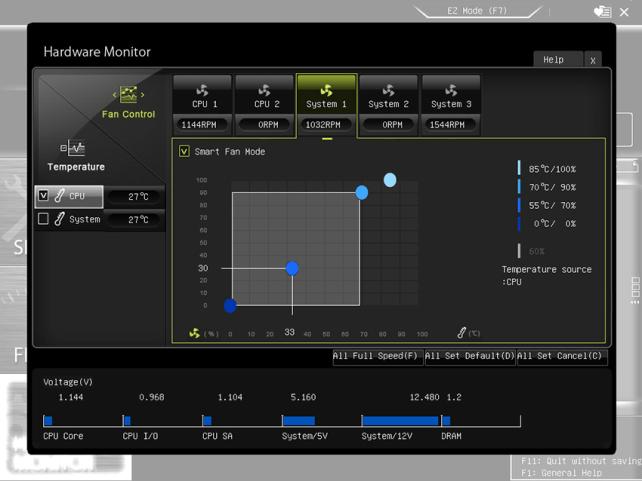Open the Fan Control section icon
The height and width of the screenshot is (481, 642).
[128, 94]
